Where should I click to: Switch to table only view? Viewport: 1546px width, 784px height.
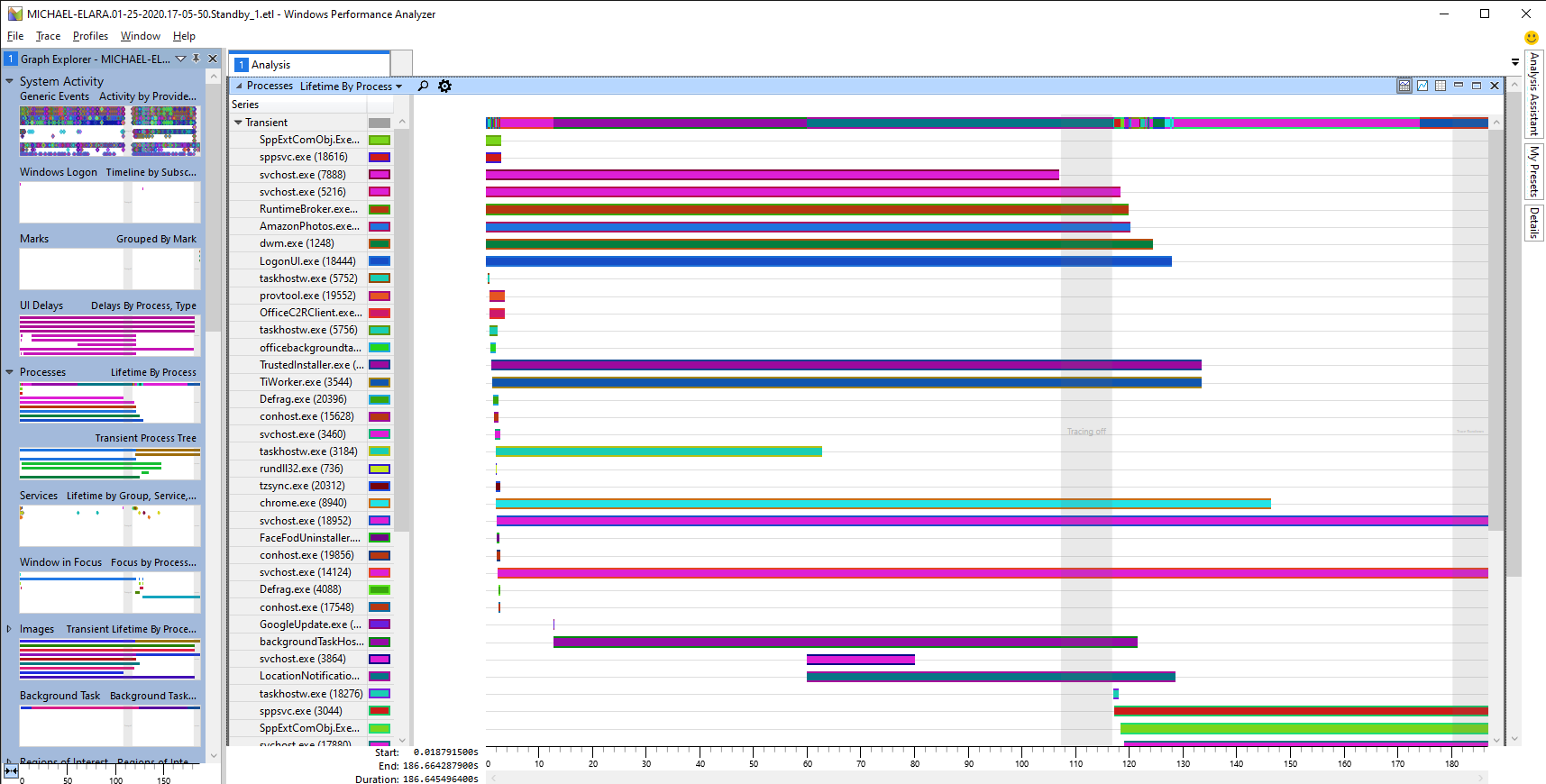(x=1441, y=86)
